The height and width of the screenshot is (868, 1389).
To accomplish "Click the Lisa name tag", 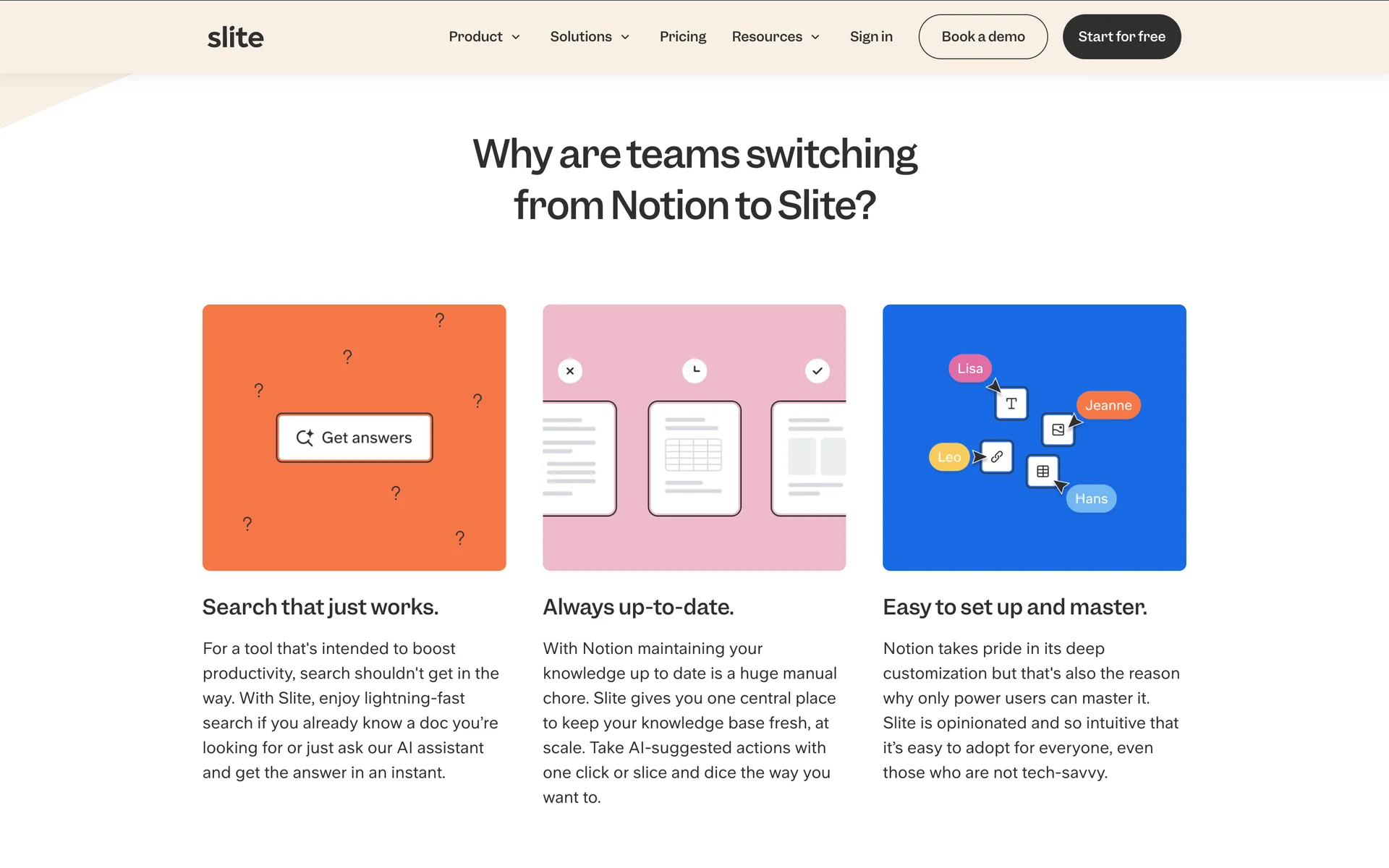I will coord(969,368).
